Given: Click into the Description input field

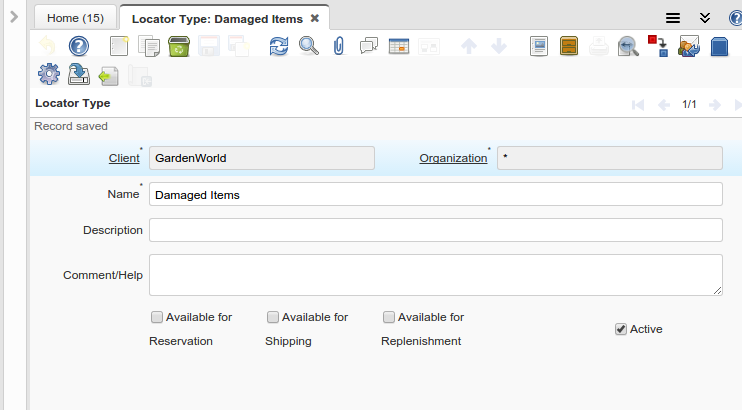Looking at the screenshot, I should pyautogui.click(x=435, y=230).
